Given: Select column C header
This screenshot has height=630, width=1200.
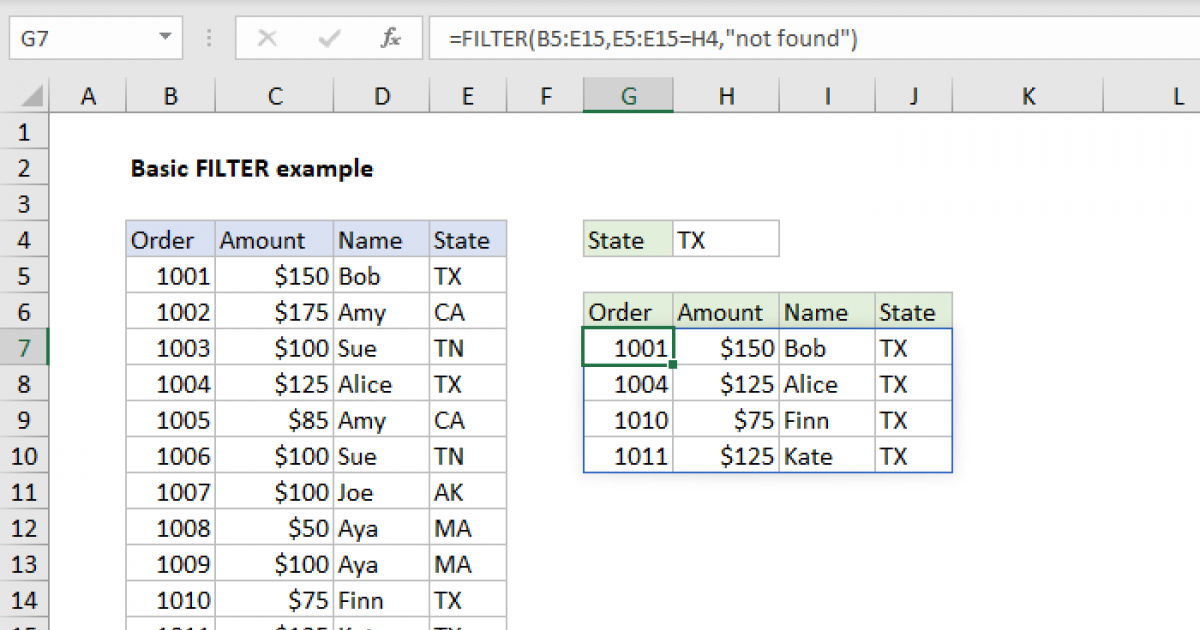Looking at the screenshot, I should click(x=274, y=96).
